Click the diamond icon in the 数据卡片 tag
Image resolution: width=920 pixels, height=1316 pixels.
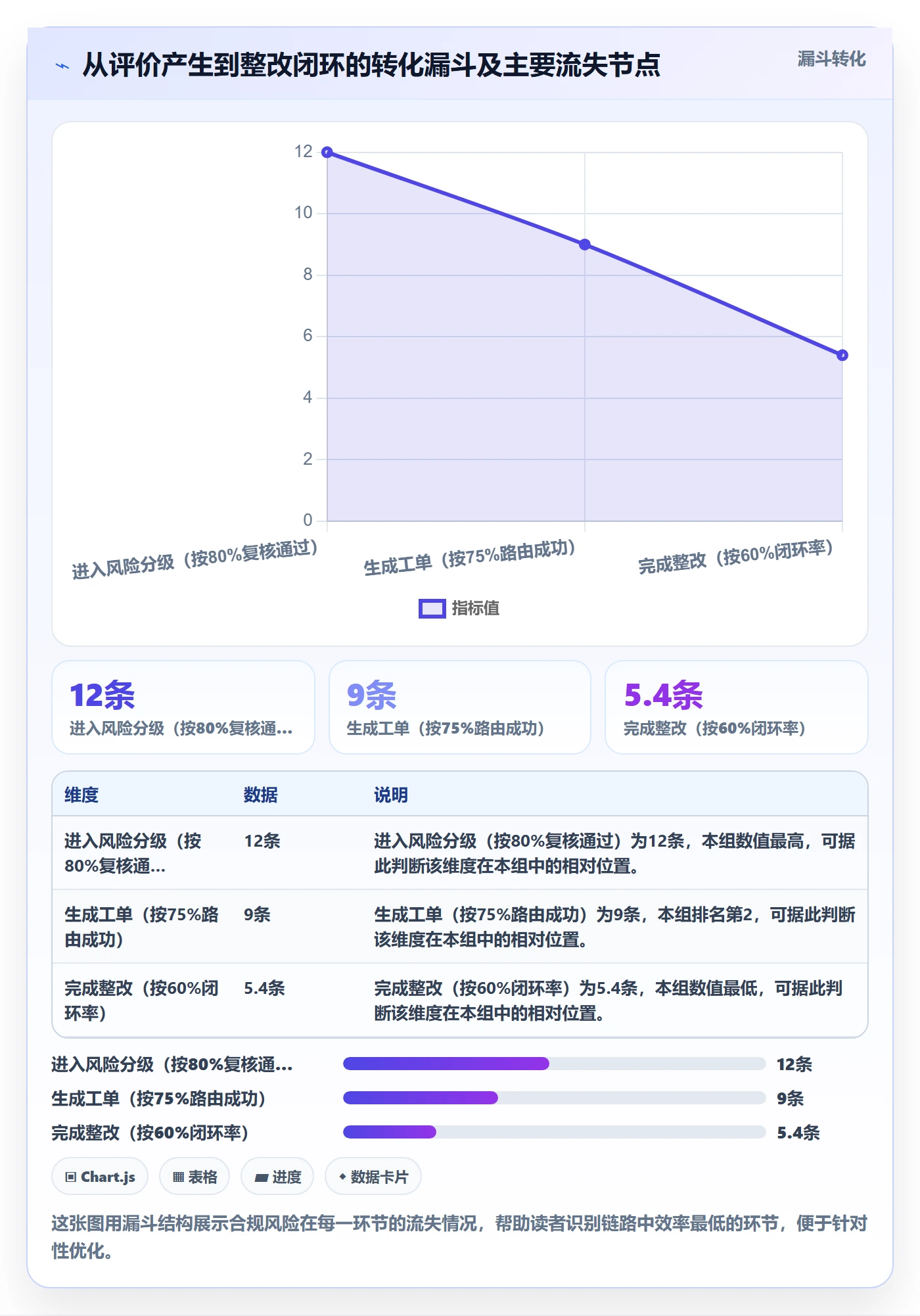(x=342, y=1177)
